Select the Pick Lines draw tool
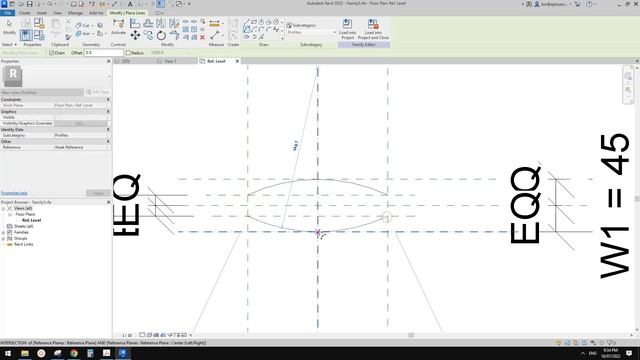The width and height of the screenshot is (640, 360). click(261, 37)
